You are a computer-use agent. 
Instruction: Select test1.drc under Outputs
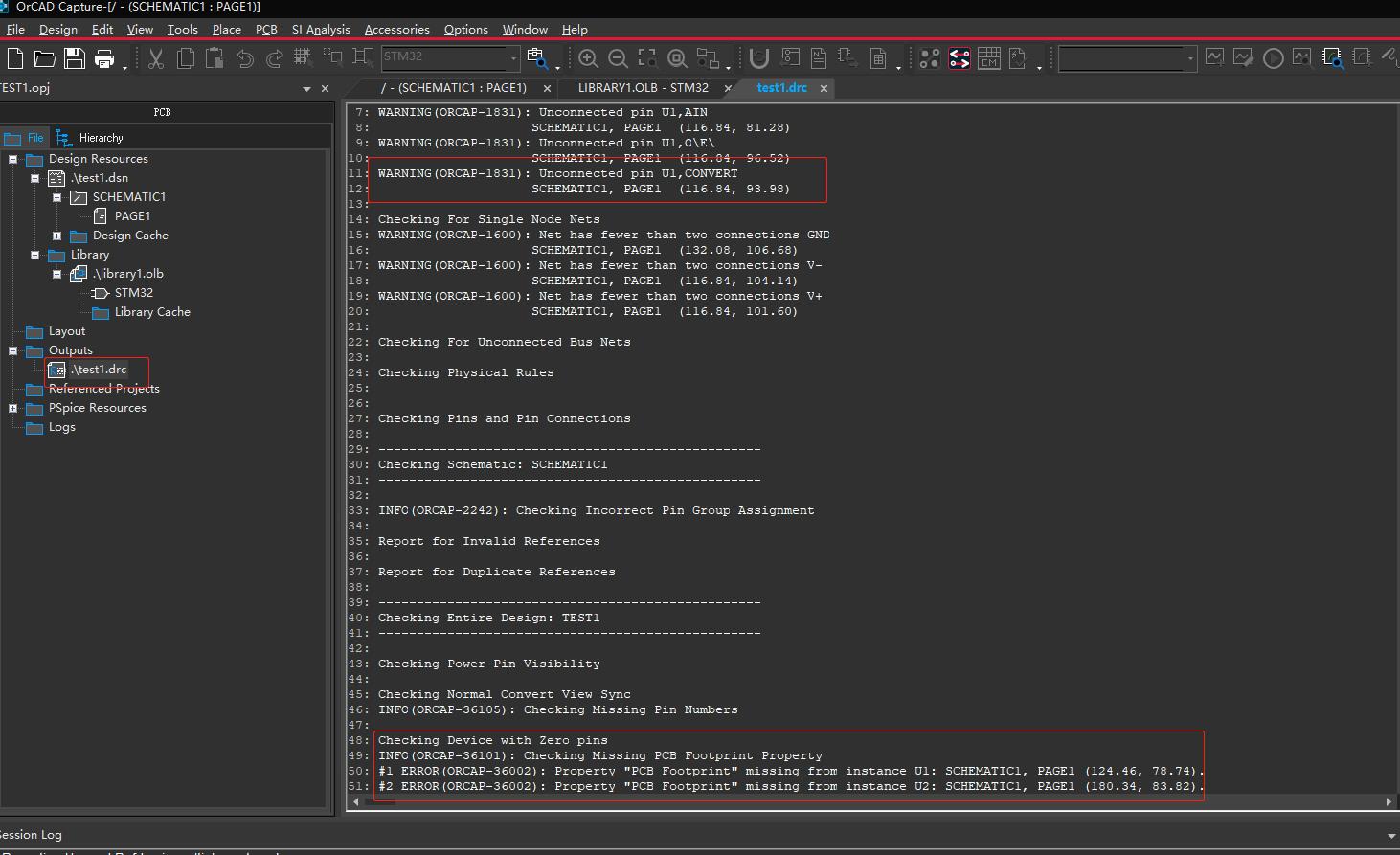pos(97,369)
